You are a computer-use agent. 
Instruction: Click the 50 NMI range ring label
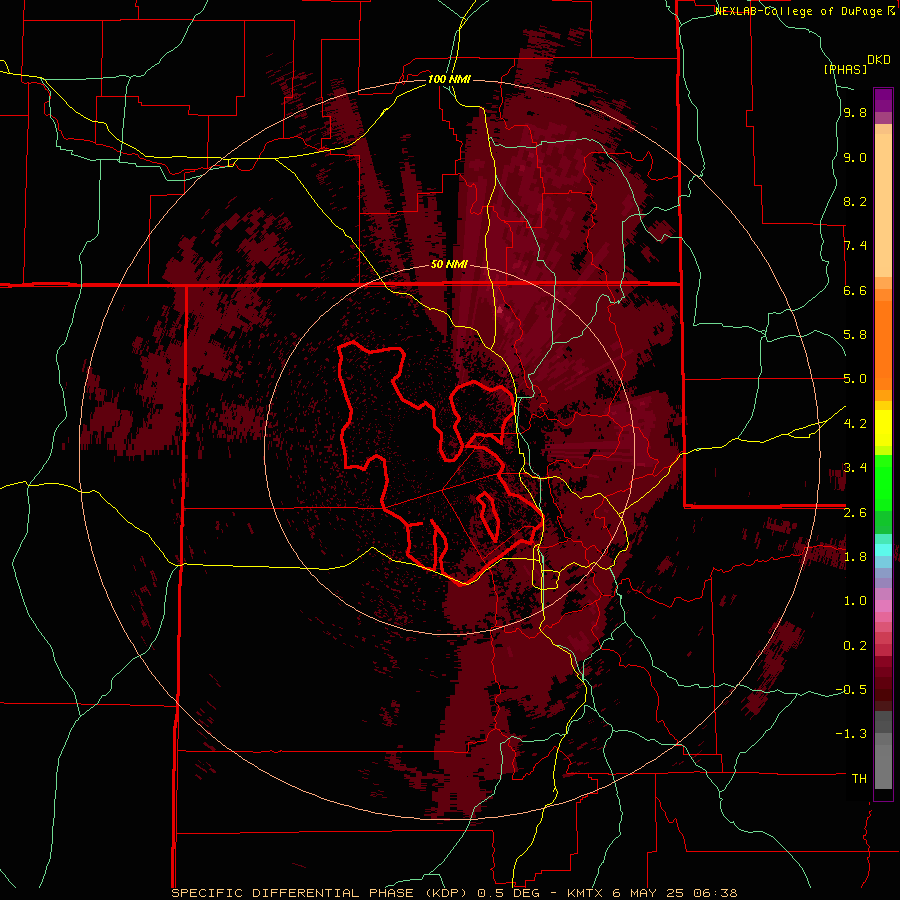(x=449, y=265)
